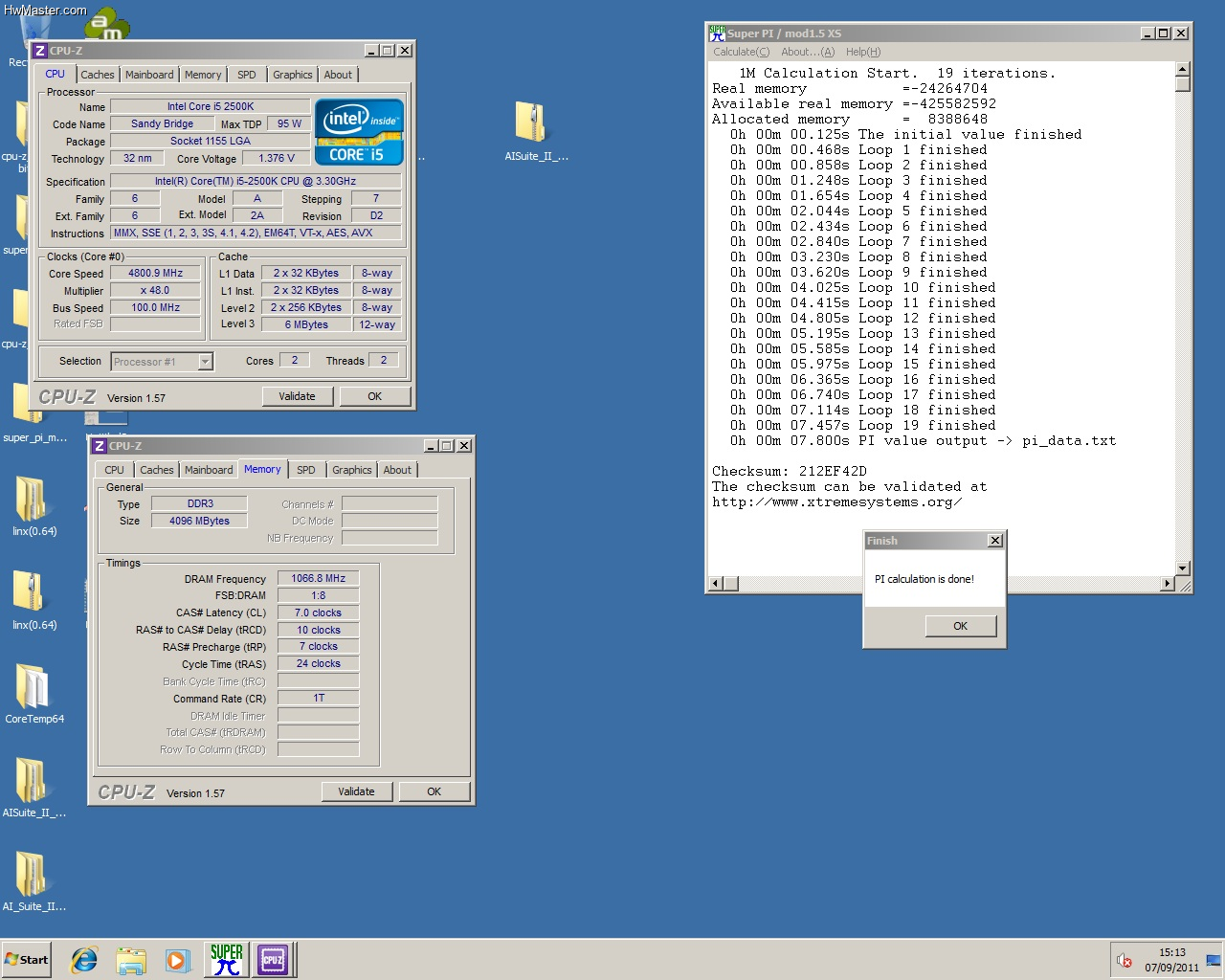Open the About tab in top CPU-Z window
This screenshot has height=980, width=1225.
338,75
